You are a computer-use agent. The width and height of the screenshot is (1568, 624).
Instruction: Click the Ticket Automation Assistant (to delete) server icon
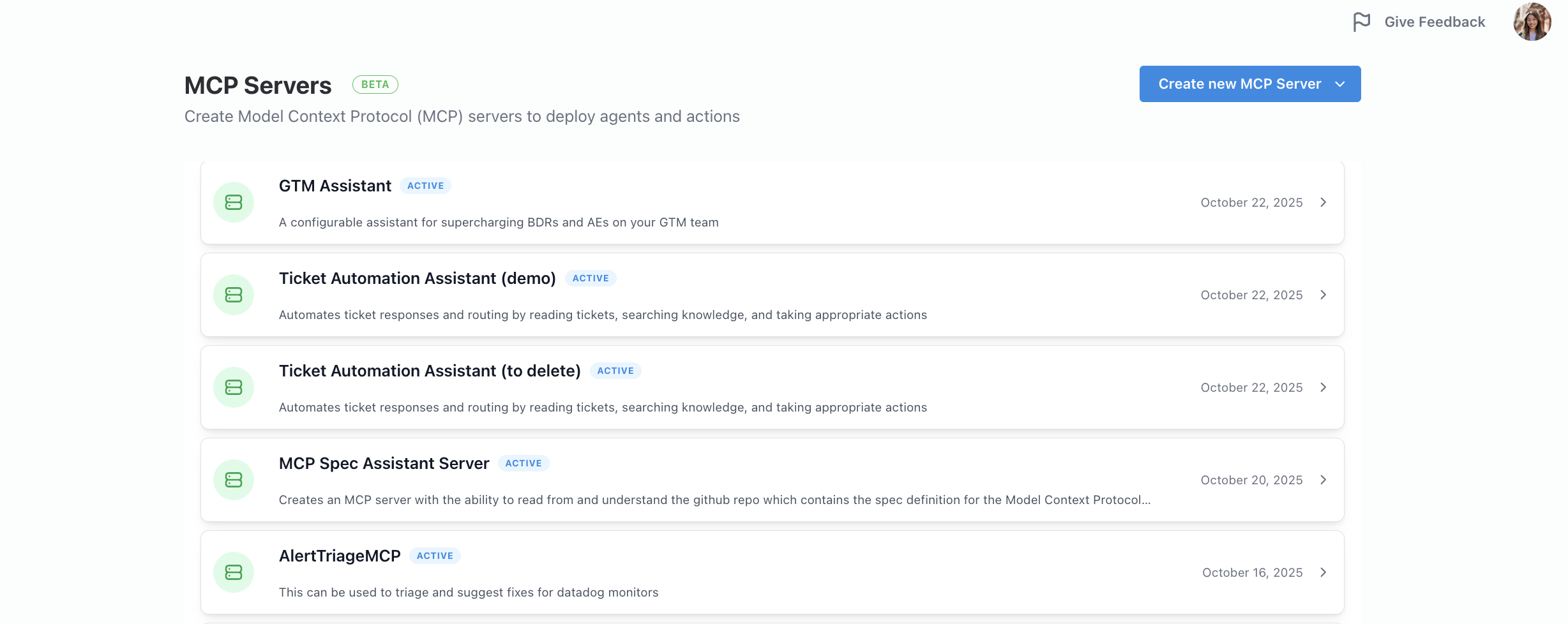pyautogui.click(x=234, y=387)
